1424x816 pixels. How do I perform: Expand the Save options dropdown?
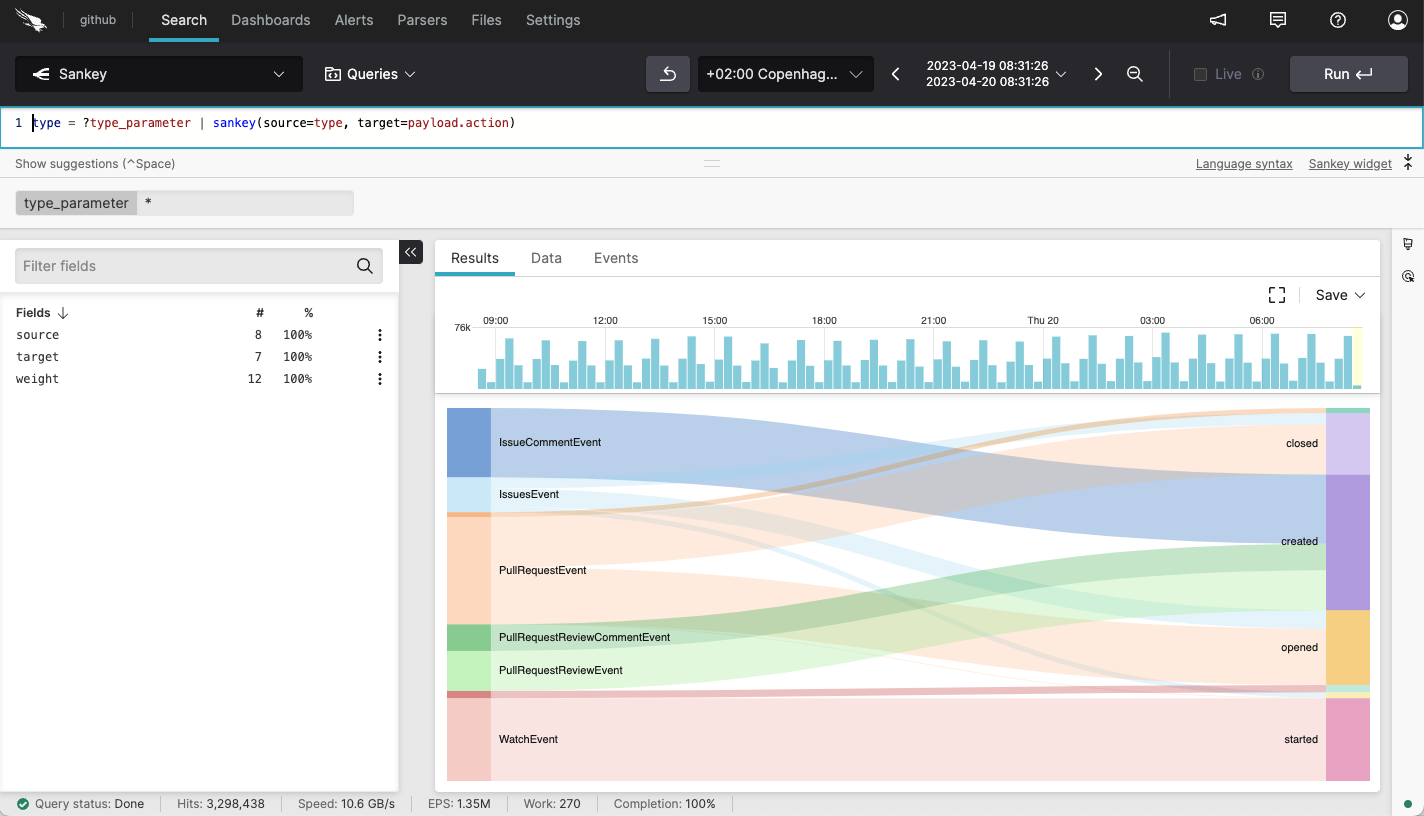point(1340,295)
